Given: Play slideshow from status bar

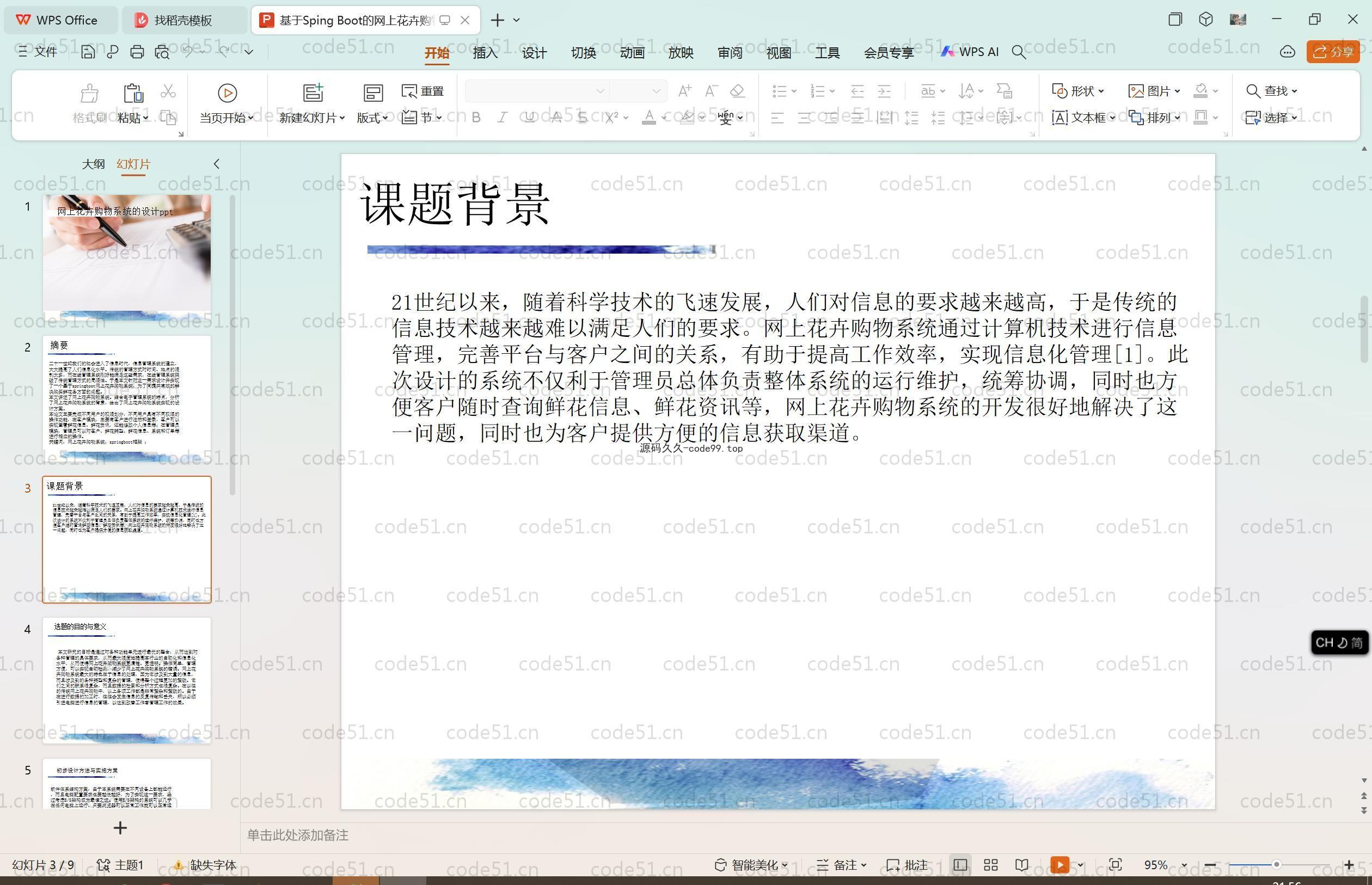Looking at the screenshot, I should click(x=1060, y=865).
